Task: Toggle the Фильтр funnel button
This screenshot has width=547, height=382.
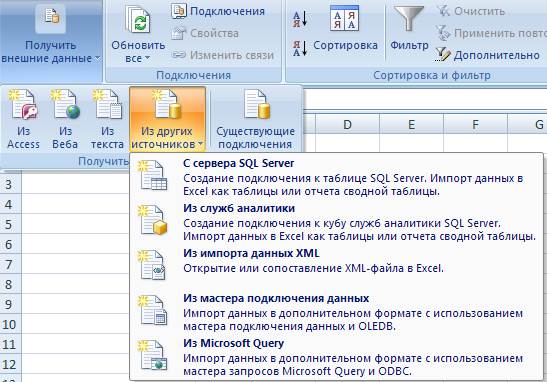Action: click(409, 30)
